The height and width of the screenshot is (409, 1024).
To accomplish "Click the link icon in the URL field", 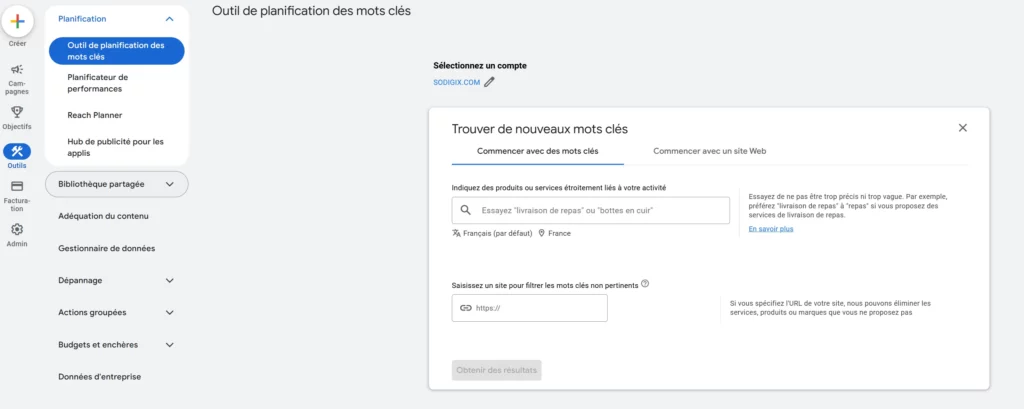I will click(466, 308).
